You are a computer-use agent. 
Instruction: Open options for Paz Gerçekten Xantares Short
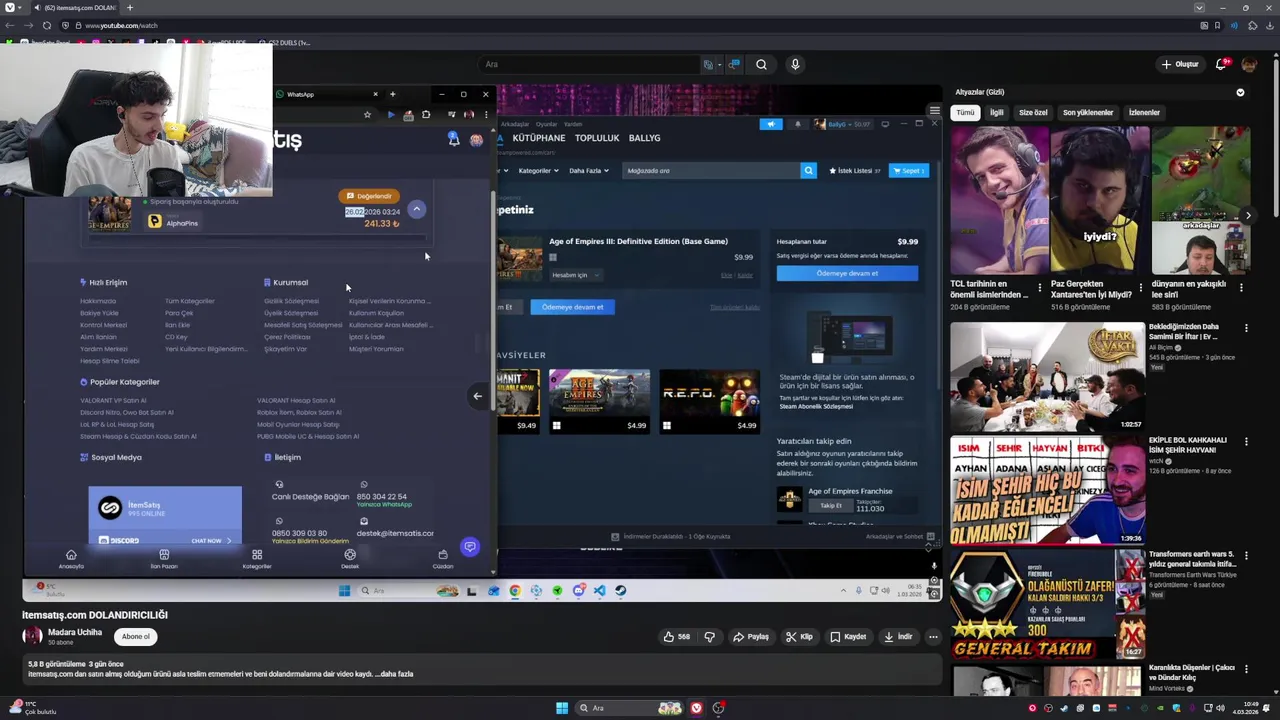pyautogui.click(x=1140, y=288)
